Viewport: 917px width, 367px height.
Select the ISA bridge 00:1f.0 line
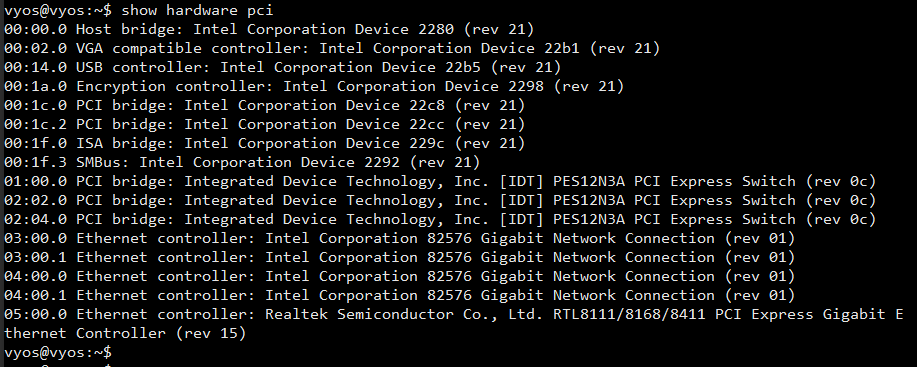tap(264, 143)
